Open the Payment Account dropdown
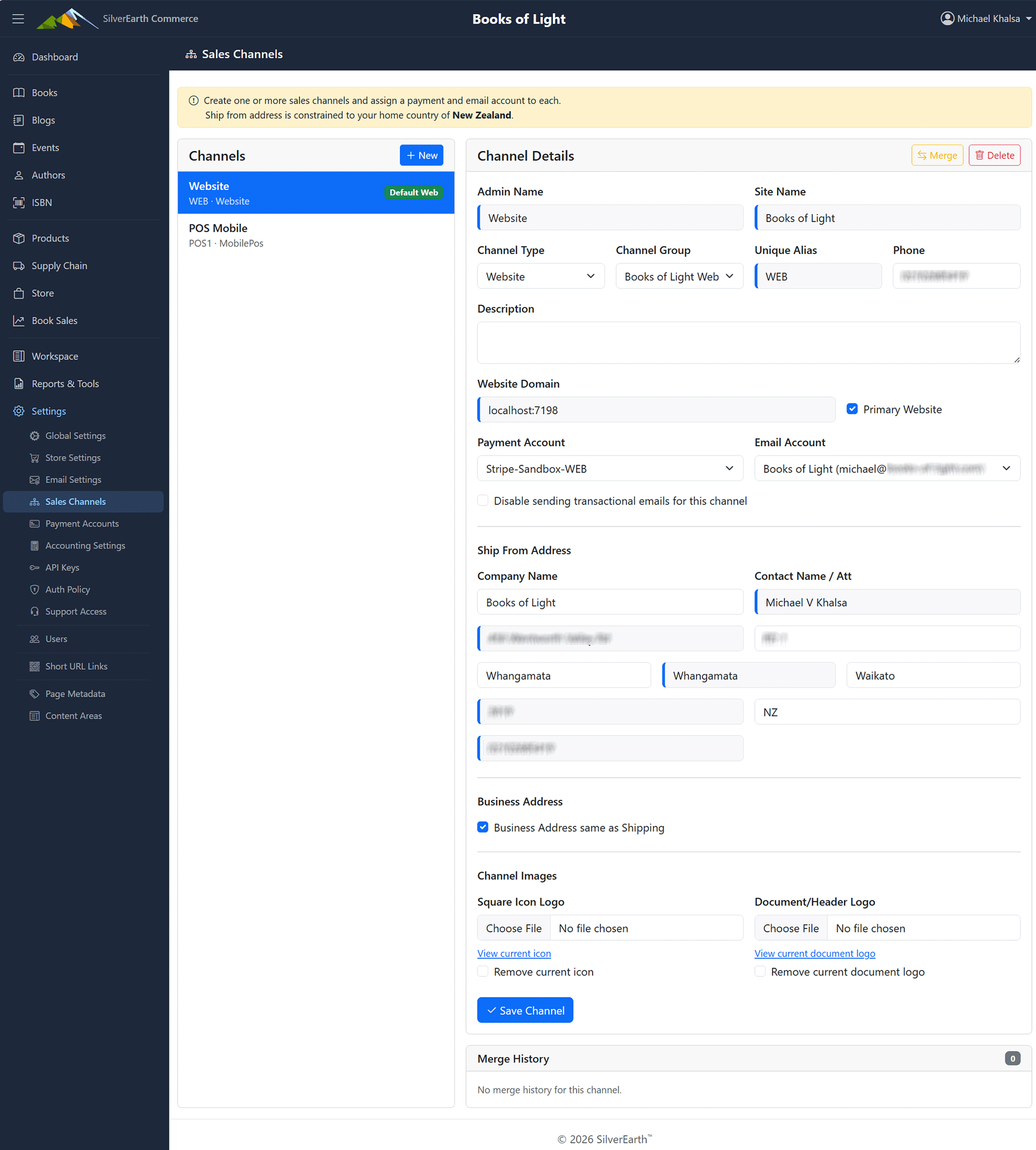The height and width of the screenshot is (1150, 1036). [x=610, y=468]
